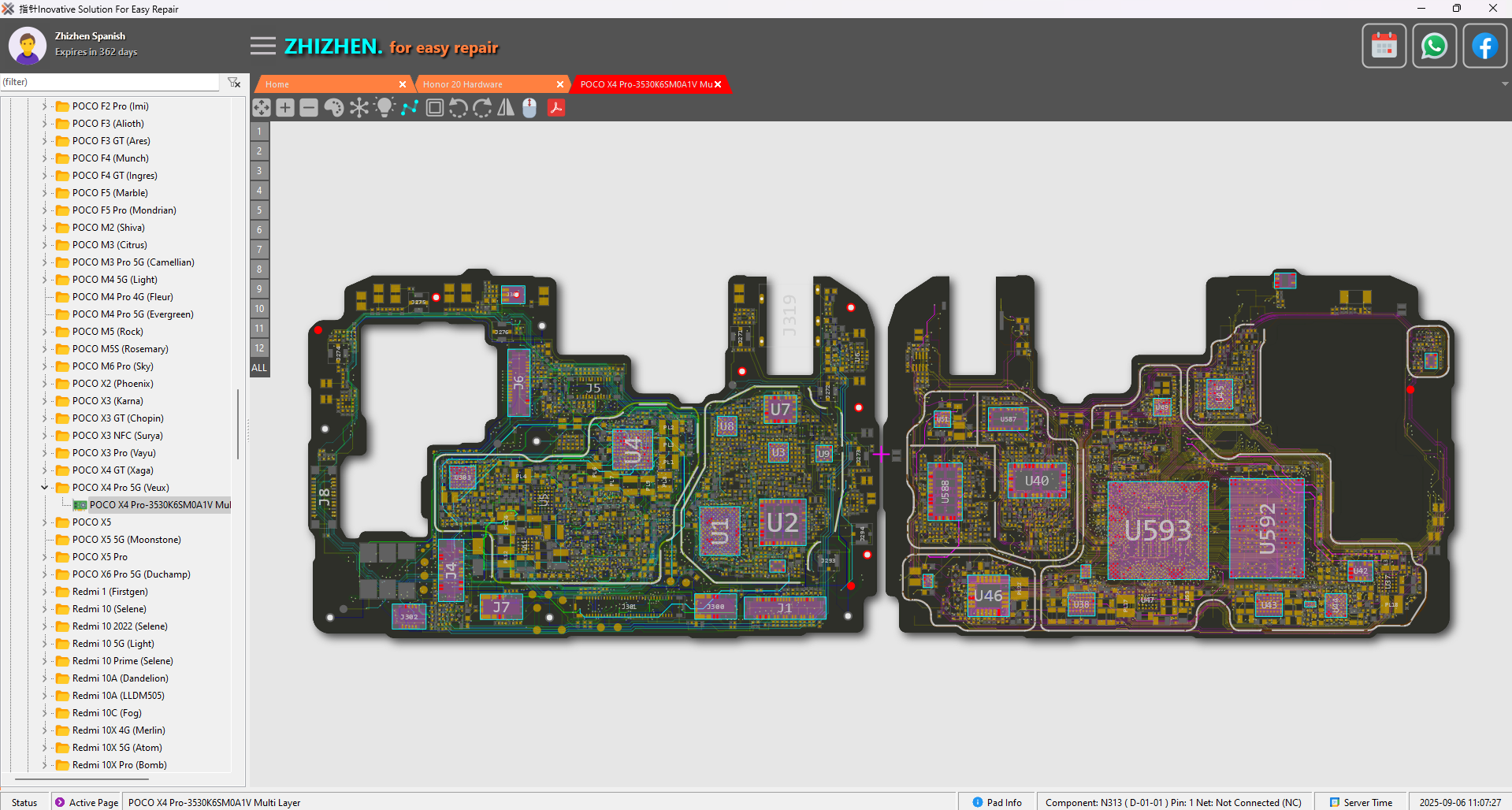Click the user avatar picture
Viewport: 1512px width, 810px height.
pyautogui.click(x=28, y=46)
